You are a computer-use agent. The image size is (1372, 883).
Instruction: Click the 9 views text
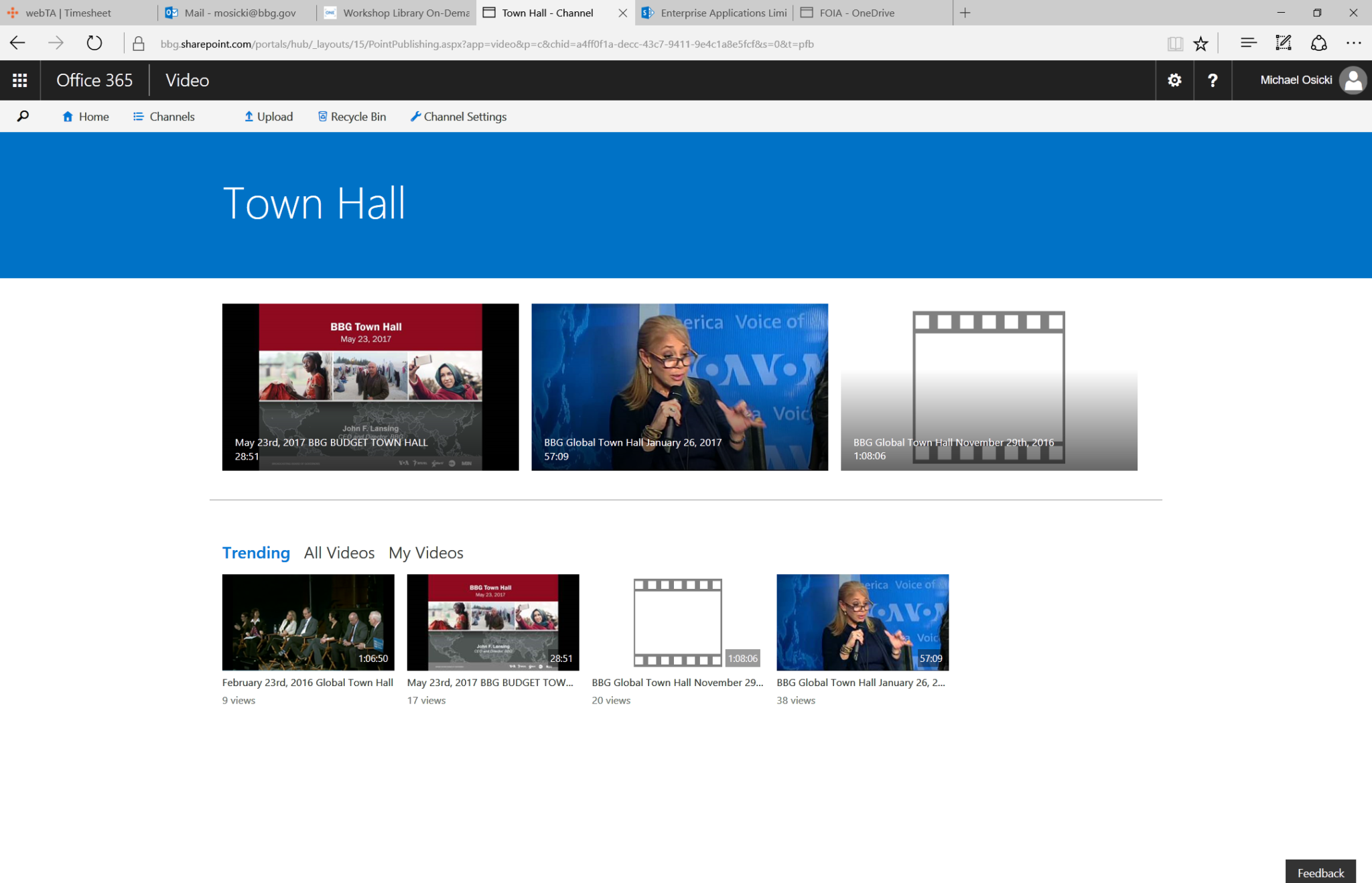[238, 701]
